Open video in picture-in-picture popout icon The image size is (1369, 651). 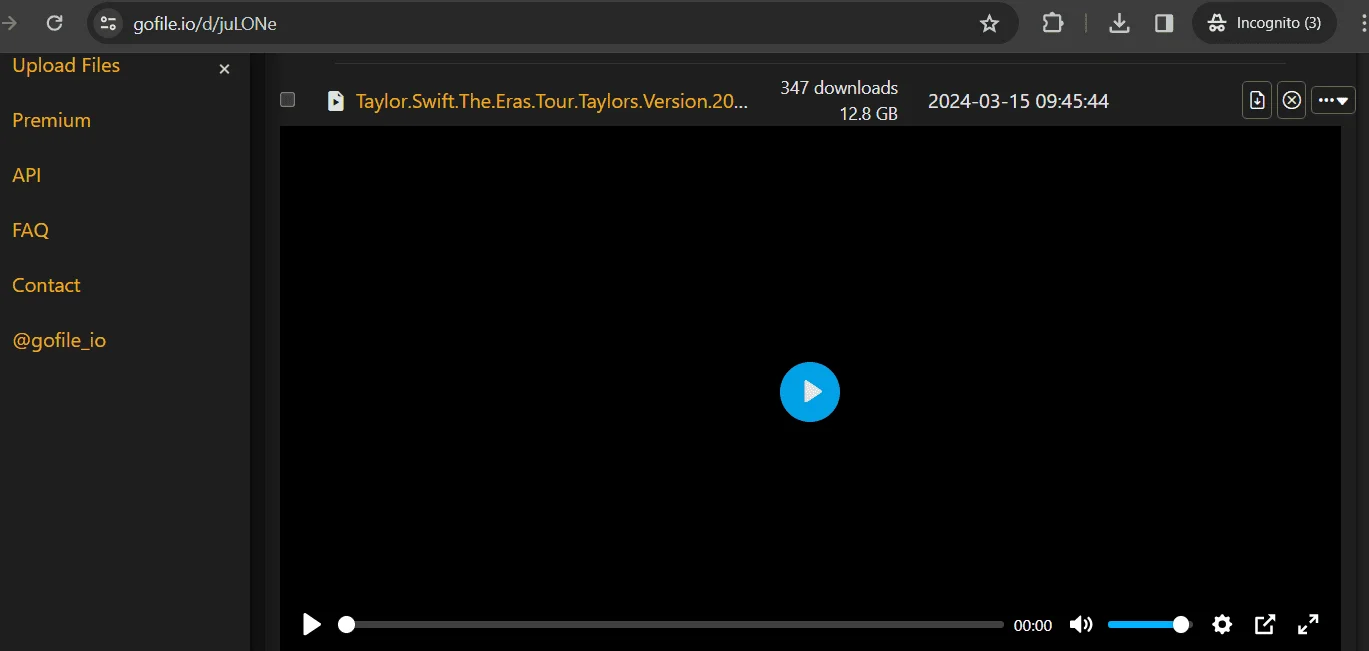coord(1265,625)
